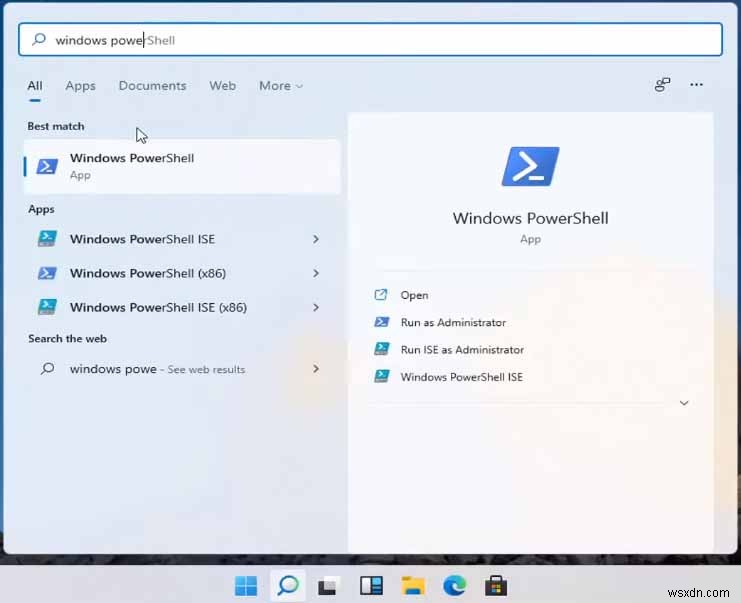Screen dimensions: 741x603
Task: Select 'windows powe' web search result
Action: point(182,369)
